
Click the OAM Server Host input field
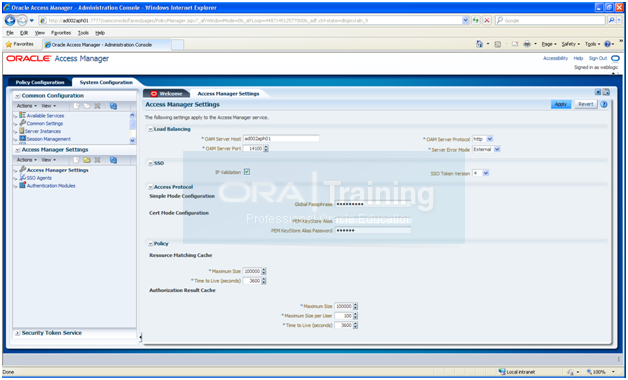281,139
